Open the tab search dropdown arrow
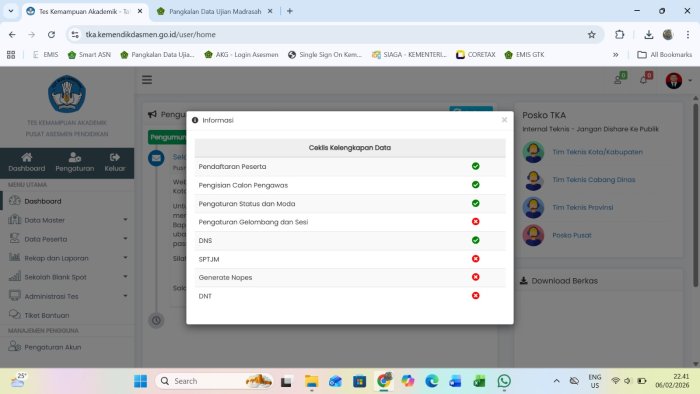 pyautogui.click(x=11, y=11)
